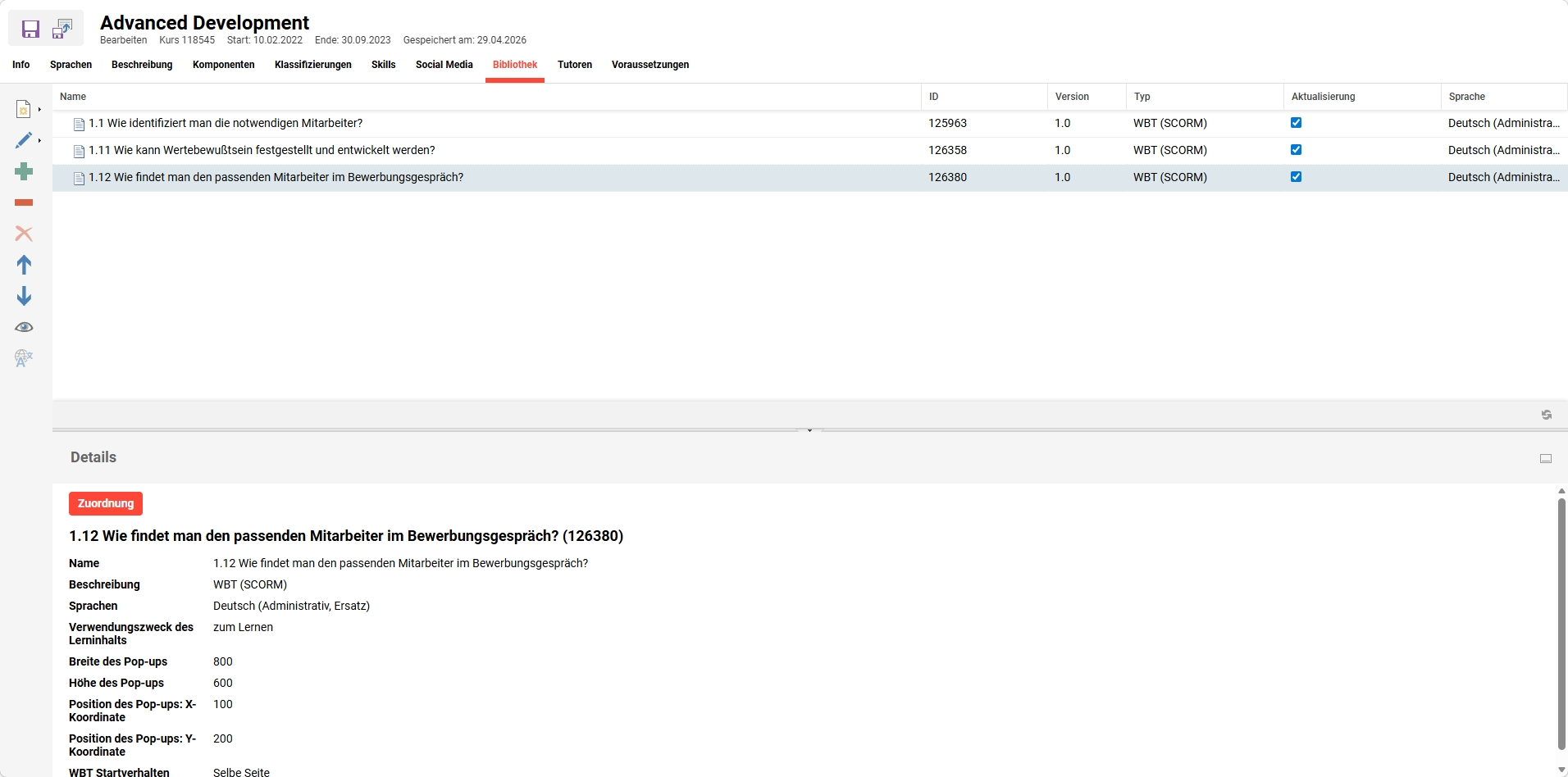Image resolution: width=1568 pixels, height=777 pixels.
Task: Click the Zuordnung button
Action: click(106, 503)
